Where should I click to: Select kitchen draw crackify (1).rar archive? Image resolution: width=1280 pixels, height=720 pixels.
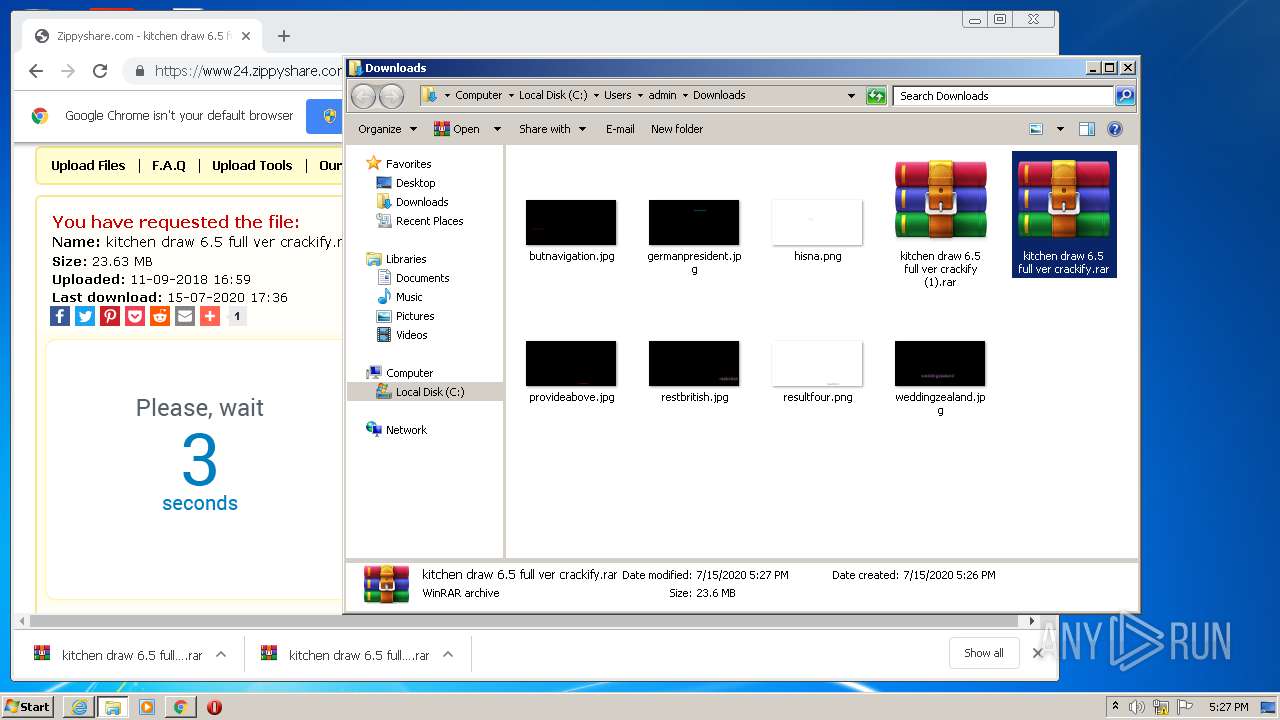point(940,222)
